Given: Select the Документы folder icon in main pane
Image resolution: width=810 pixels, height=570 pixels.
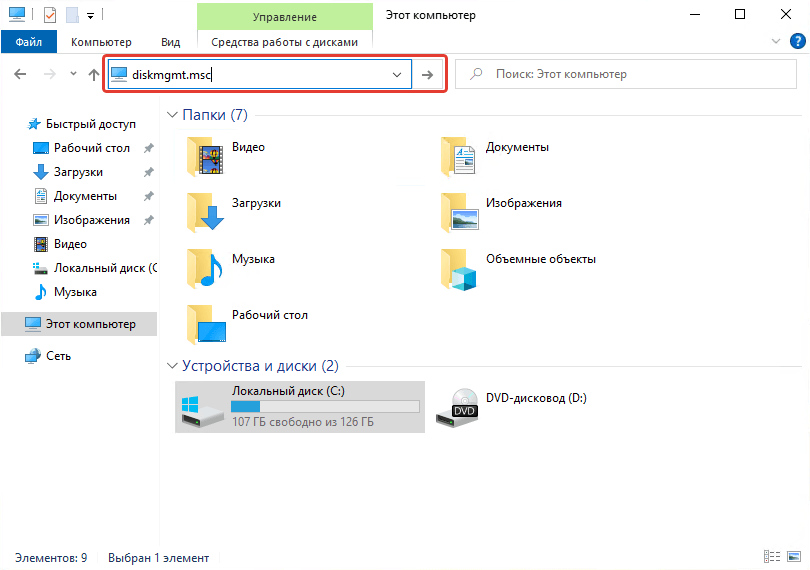Looking at the screenshot, I should 459,157.
